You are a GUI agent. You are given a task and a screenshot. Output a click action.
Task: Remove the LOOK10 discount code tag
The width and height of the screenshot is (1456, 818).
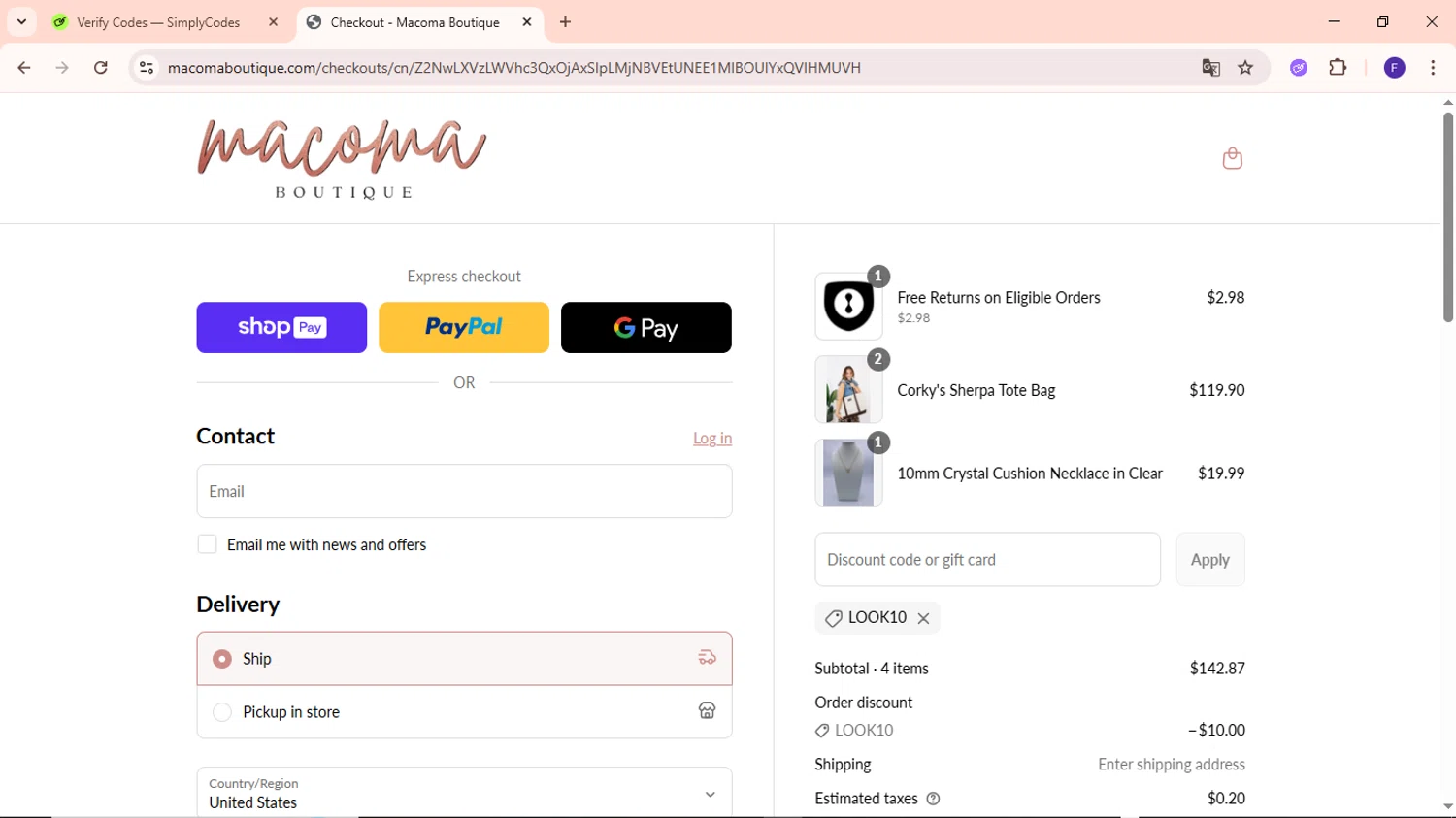(x=923, y=618)
